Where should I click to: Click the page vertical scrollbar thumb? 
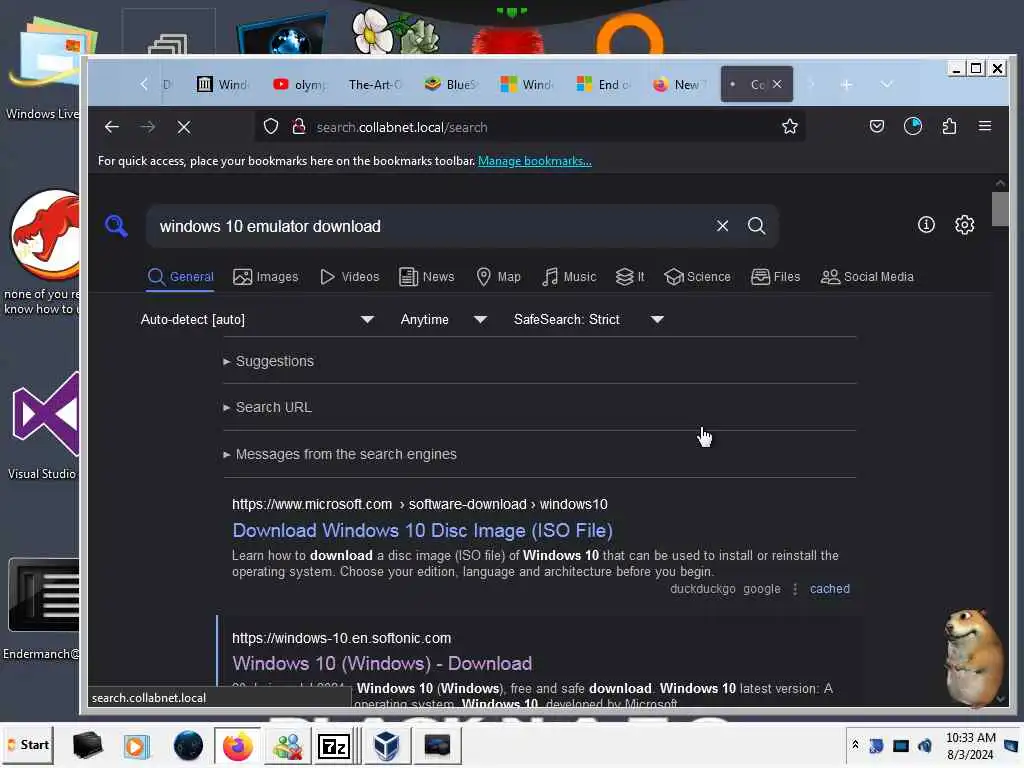1000,209
